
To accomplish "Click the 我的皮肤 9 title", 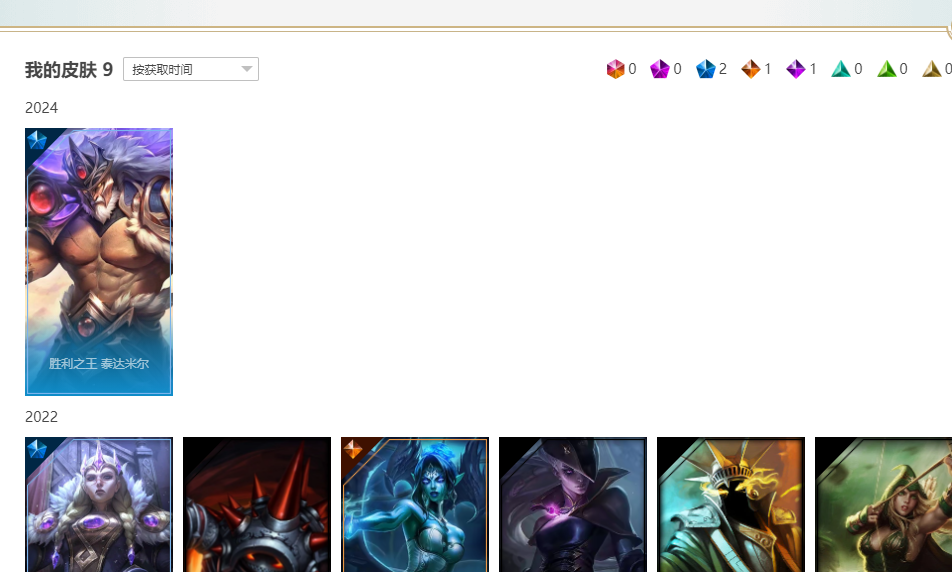I will tap(69, 70).
